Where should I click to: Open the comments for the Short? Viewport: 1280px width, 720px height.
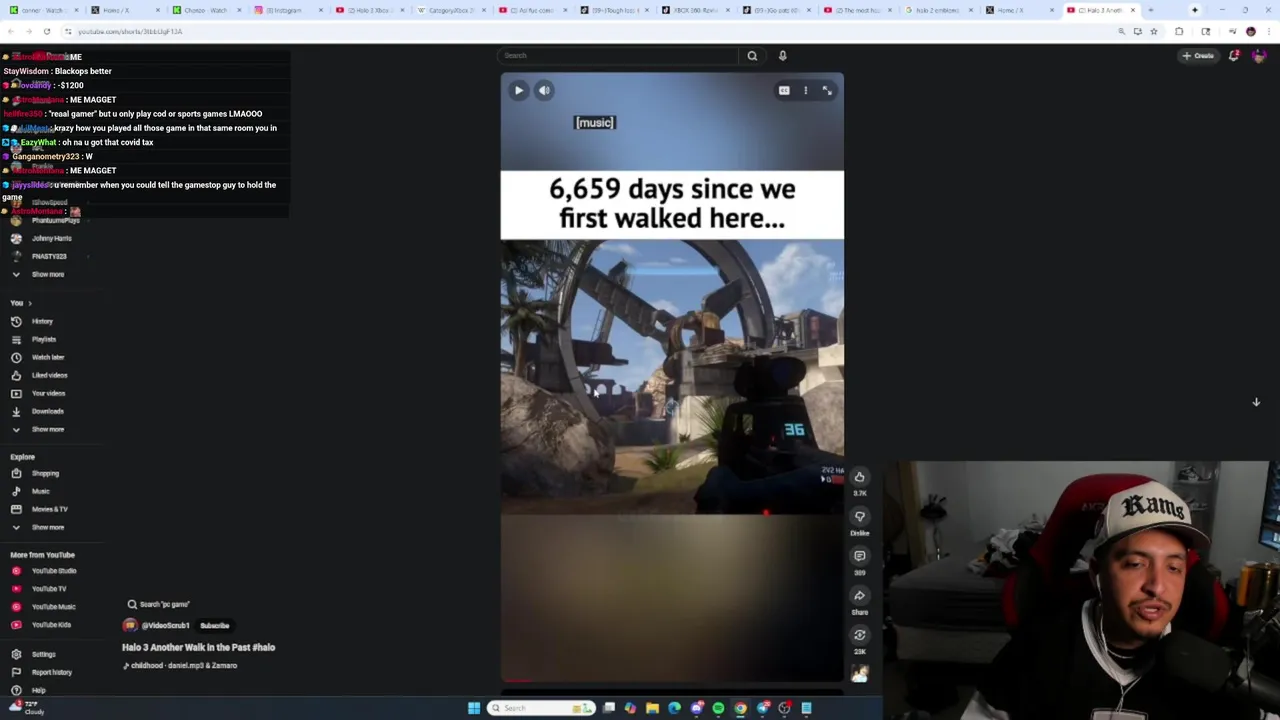click(859, 556)
